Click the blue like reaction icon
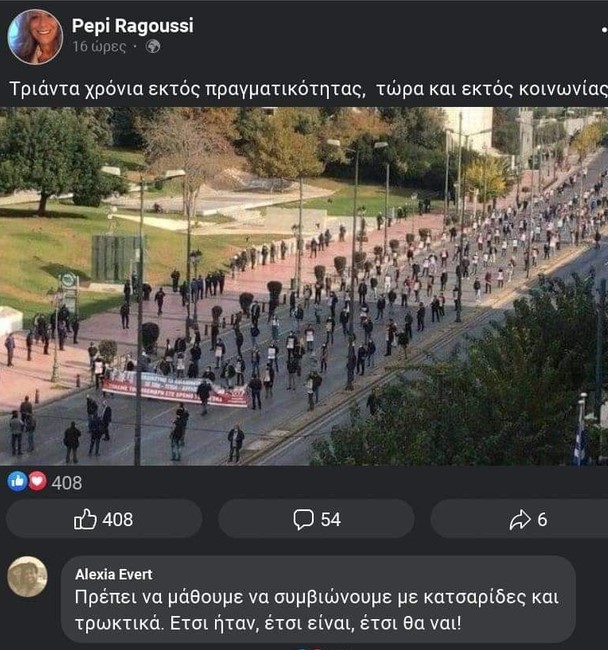This screenshot has height=650, width=608. click(17, 482)
